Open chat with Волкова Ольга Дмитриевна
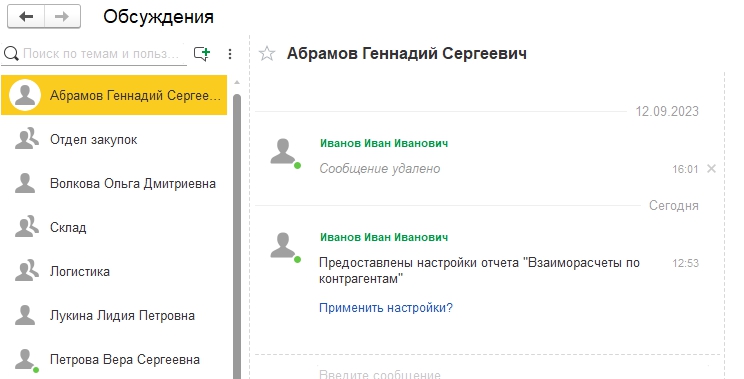This screenshot has width=744, height=379. pyautogui.click(x=114, y=184)
